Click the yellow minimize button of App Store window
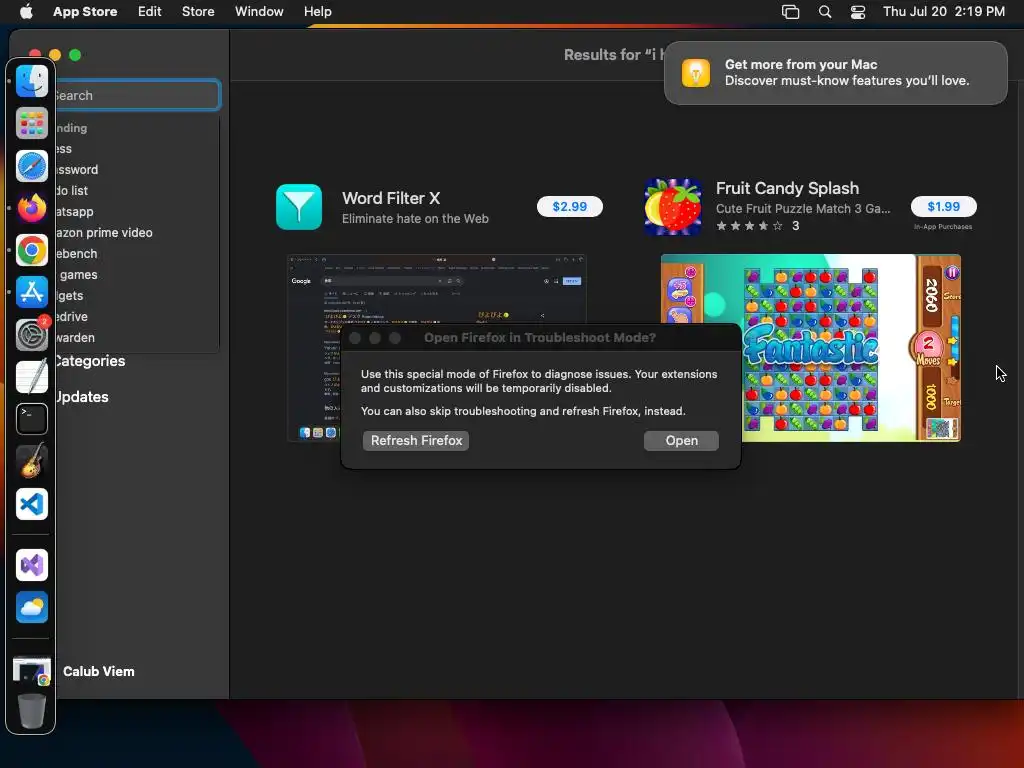The image size is (1024, 768). point(56,55)
